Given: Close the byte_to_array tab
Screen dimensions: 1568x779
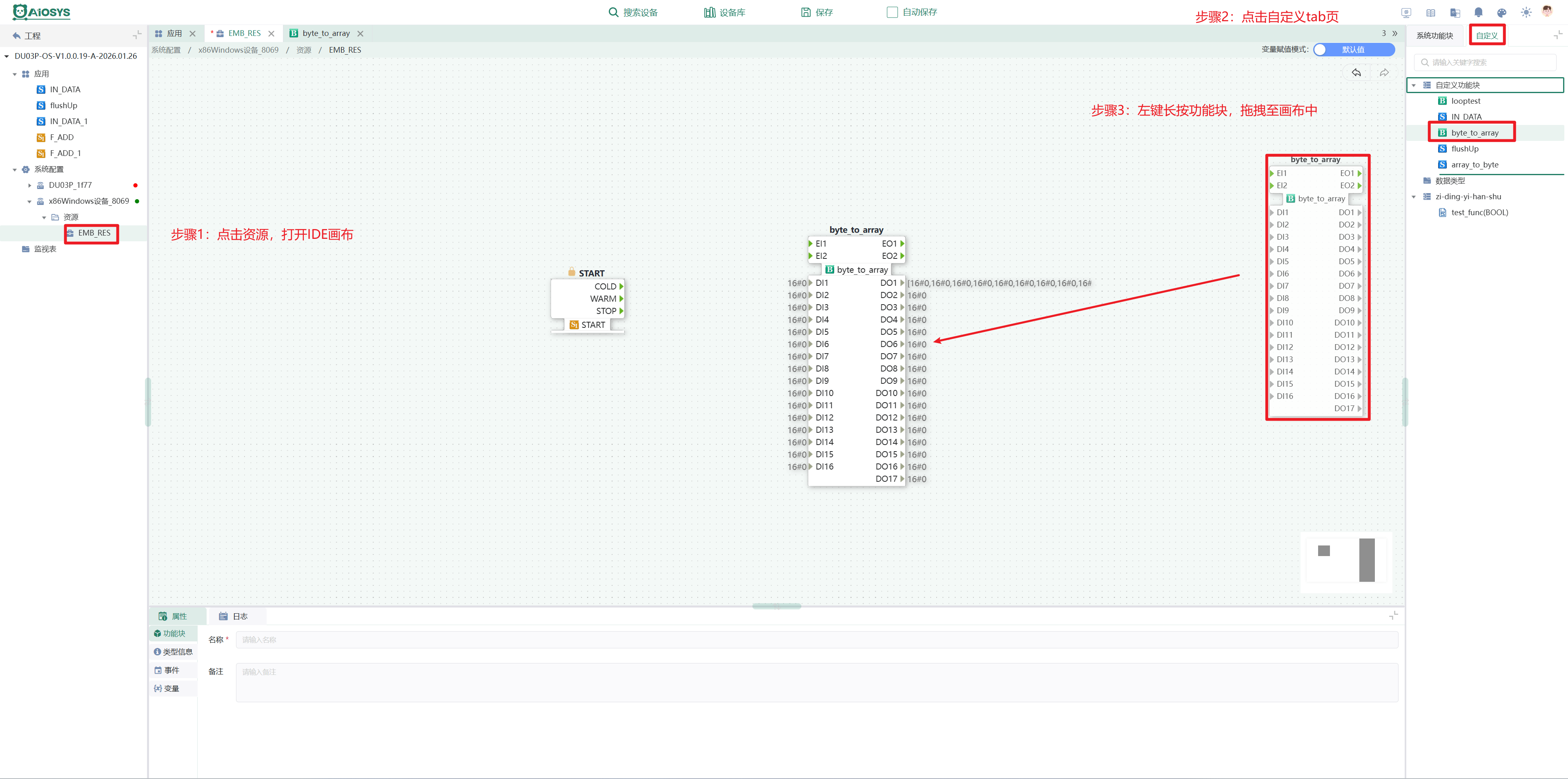Looking at the screenshot, I should (360, 33).
